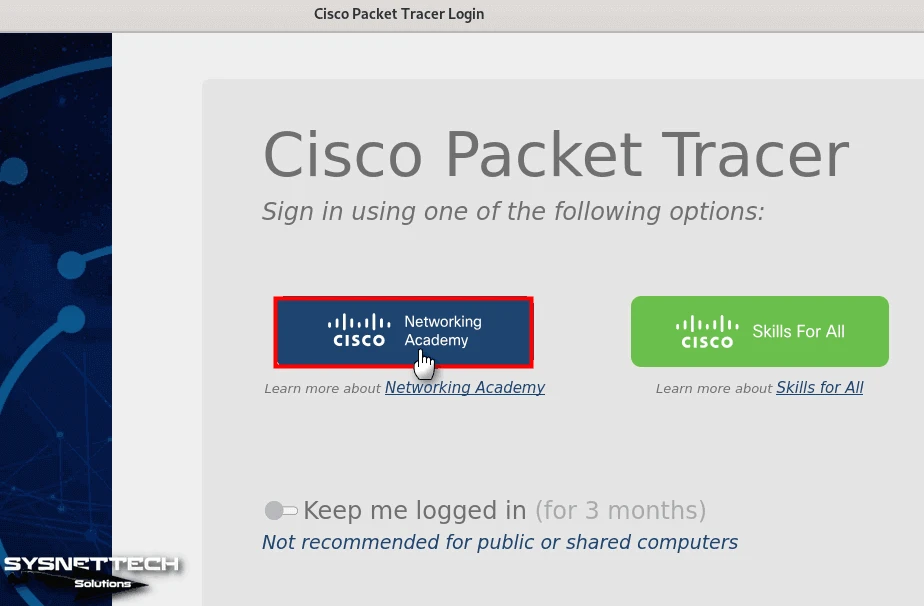
Task: Click the public computers warning text
Action: [499, 542]
